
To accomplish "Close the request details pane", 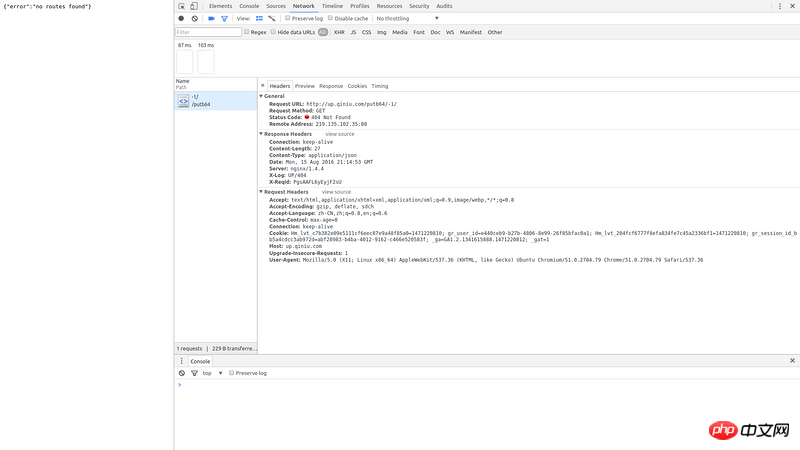I will pos(263,86).
